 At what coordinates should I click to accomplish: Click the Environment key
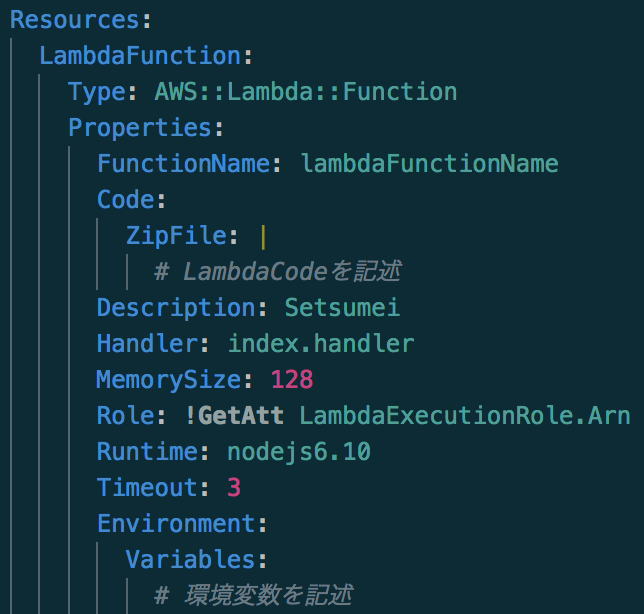176,523
